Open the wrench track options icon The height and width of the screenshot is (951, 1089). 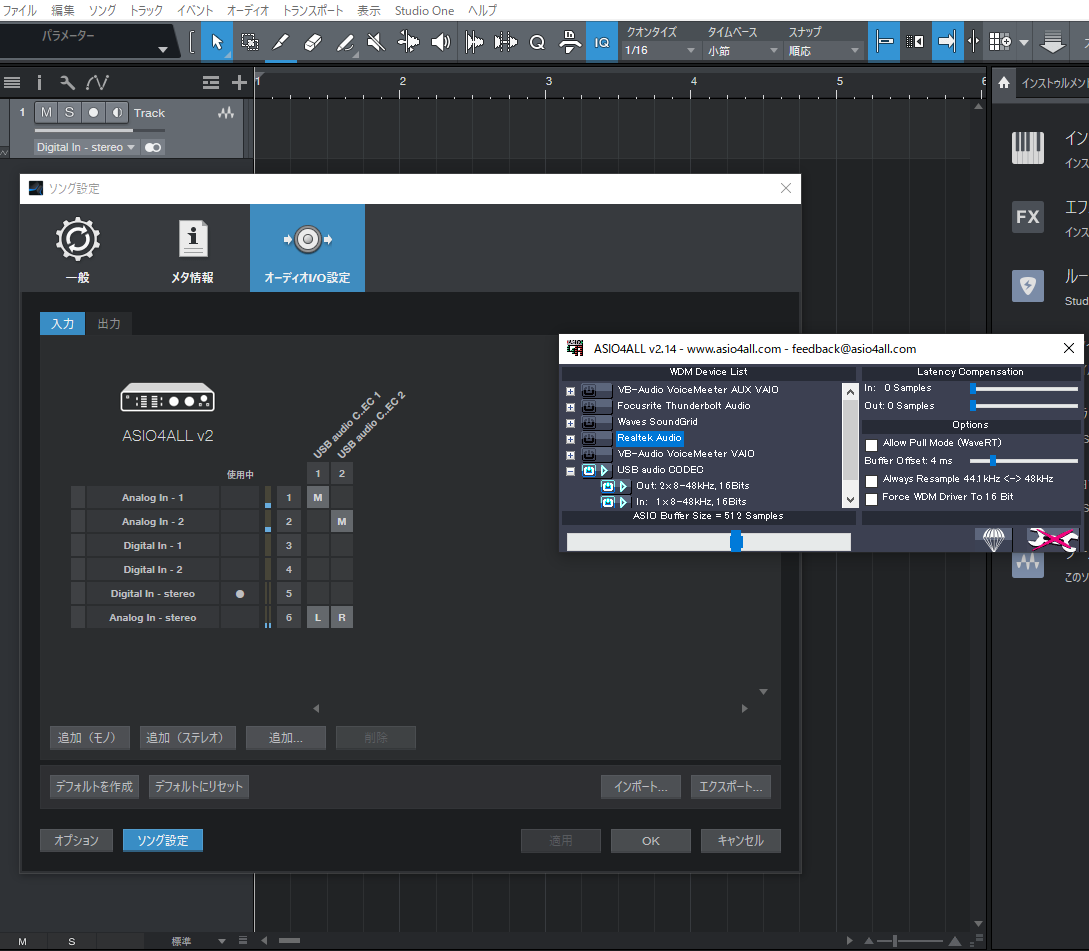(67, 83)
